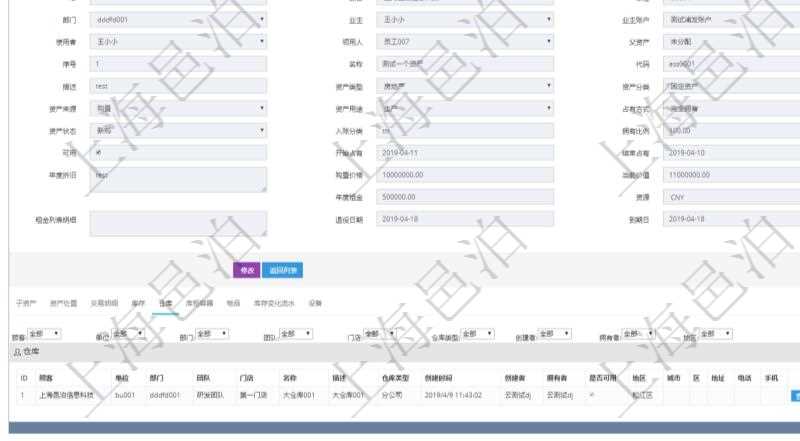This screenshot has height=441, width=800.
Task: Expand the 创建者 filter dropdown
Action: point(553,333)
